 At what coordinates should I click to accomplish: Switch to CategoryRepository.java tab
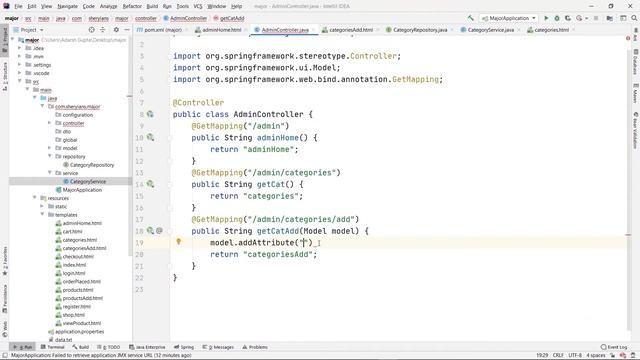pyautogui.click(x=420, y=30)
